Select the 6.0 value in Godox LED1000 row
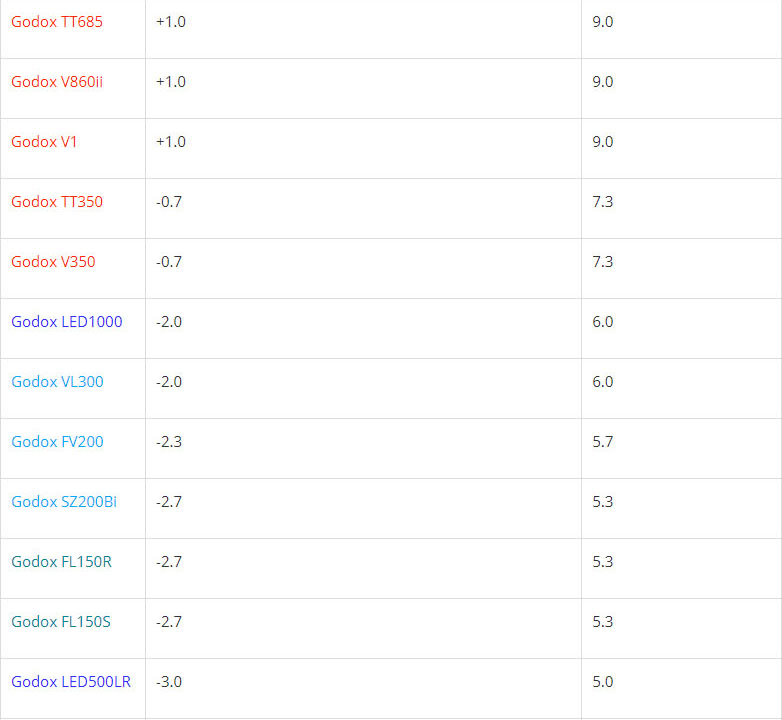The width and height of the screenshot is (782, 720). click(602, 322)
